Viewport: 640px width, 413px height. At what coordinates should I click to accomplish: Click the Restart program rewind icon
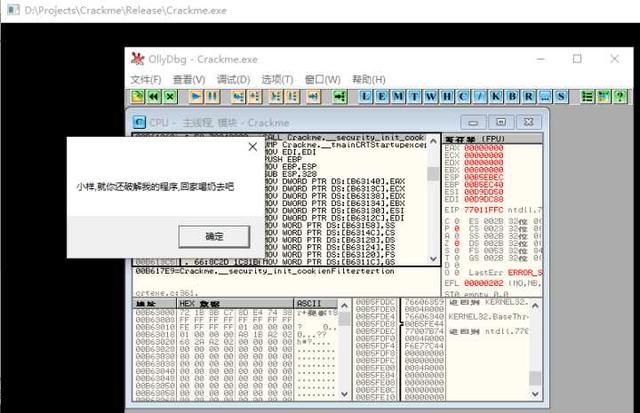(x=154, y=96)
